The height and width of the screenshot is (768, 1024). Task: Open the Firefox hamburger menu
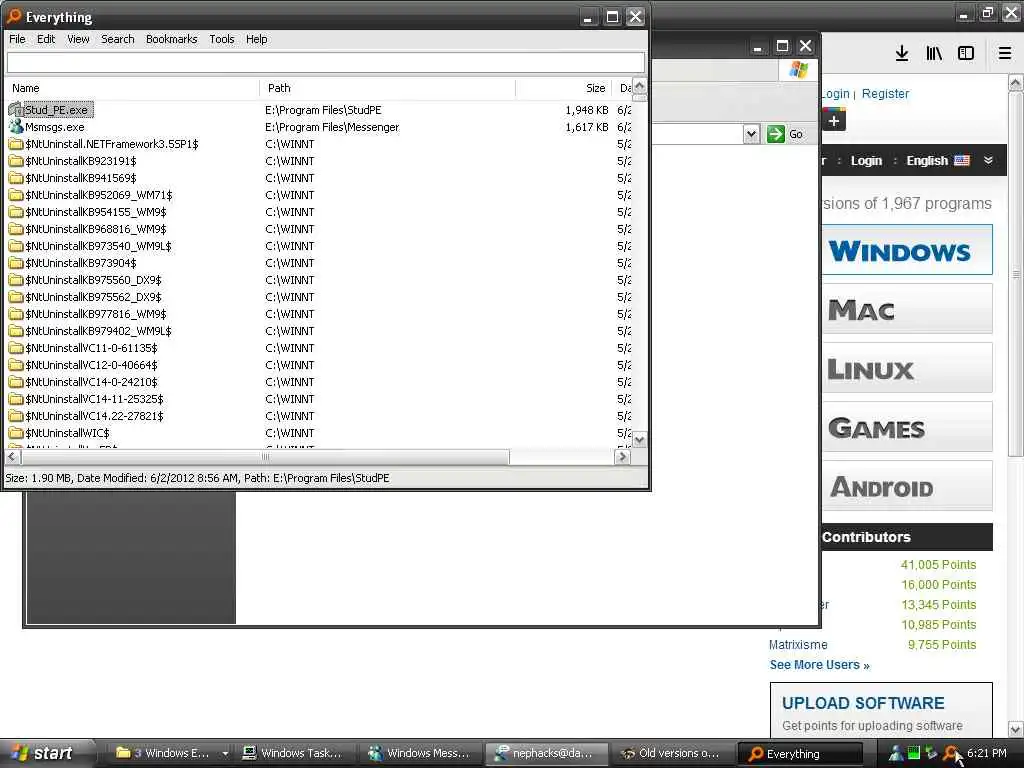click(x=1005, y=53)
